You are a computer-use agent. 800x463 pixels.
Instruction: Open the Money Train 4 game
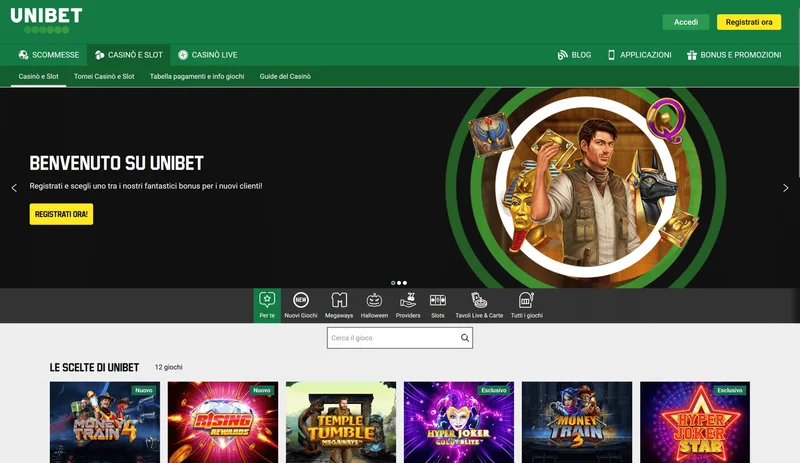[x=105, y=422]
